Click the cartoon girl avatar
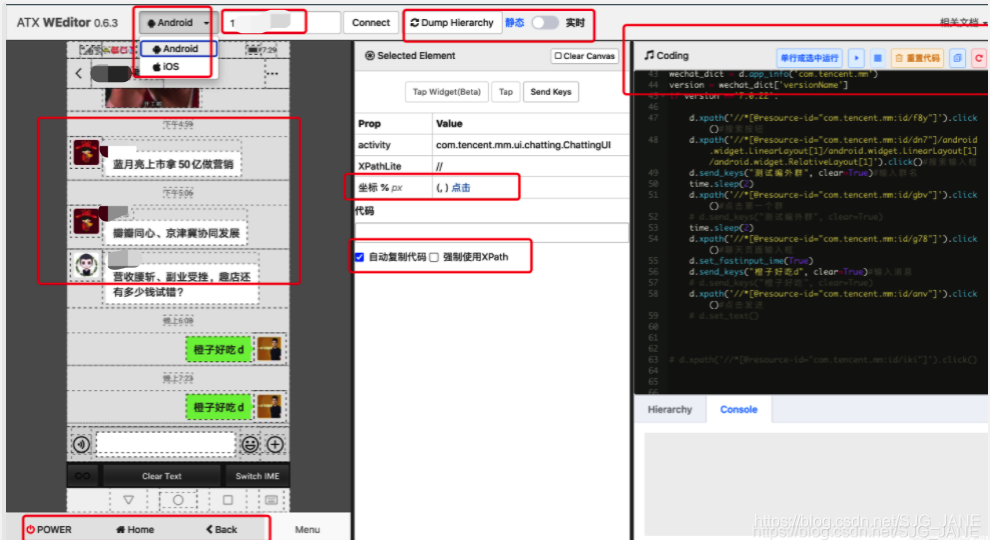Image resolution: width=990 pixels, height=540 pixels. click(x=86, y=265)
